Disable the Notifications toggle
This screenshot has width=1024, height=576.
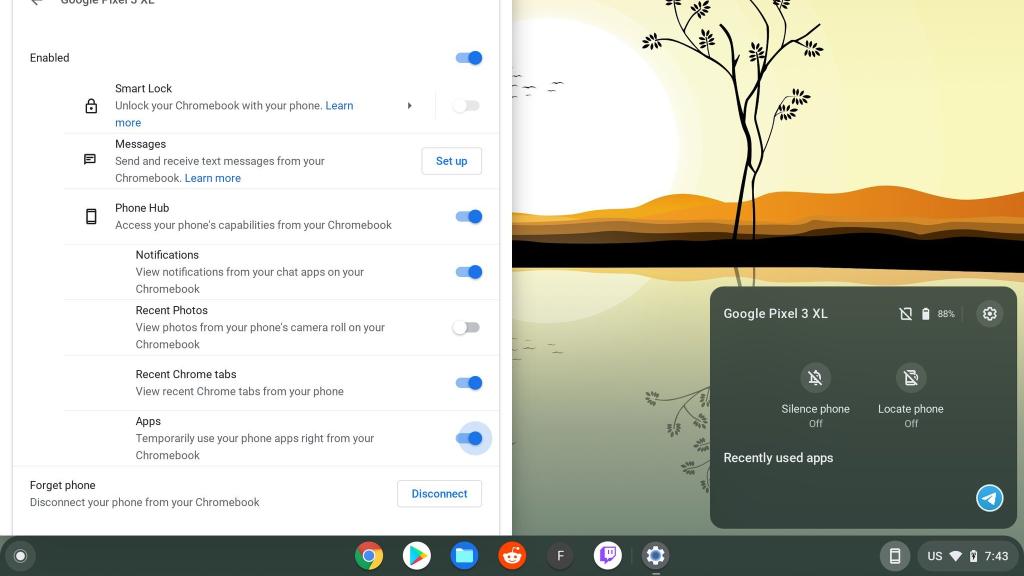pyautogui.click(x=468, y=271)
